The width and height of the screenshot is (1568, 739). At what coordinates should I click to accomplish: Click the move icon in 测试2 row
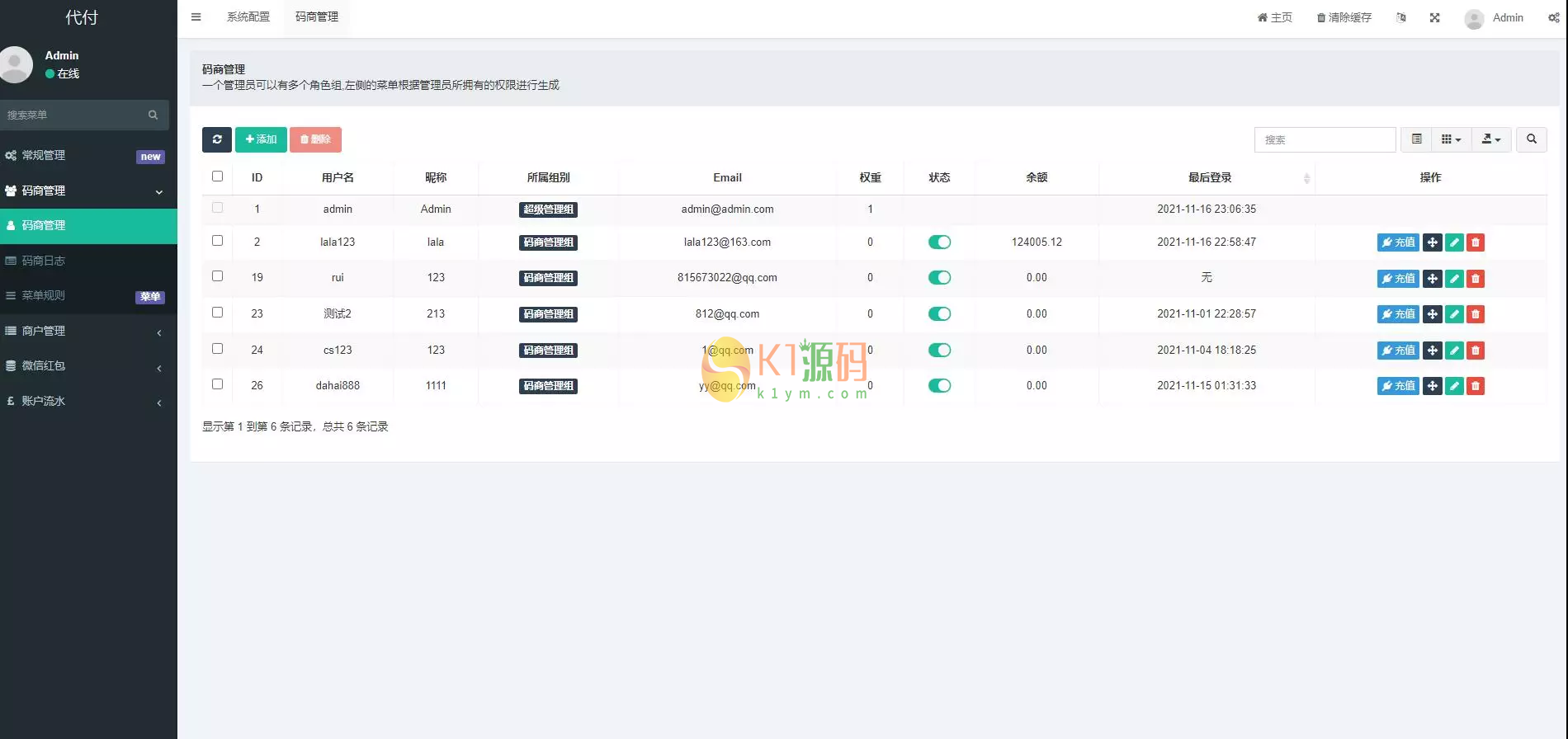[x=1433, y=314]
